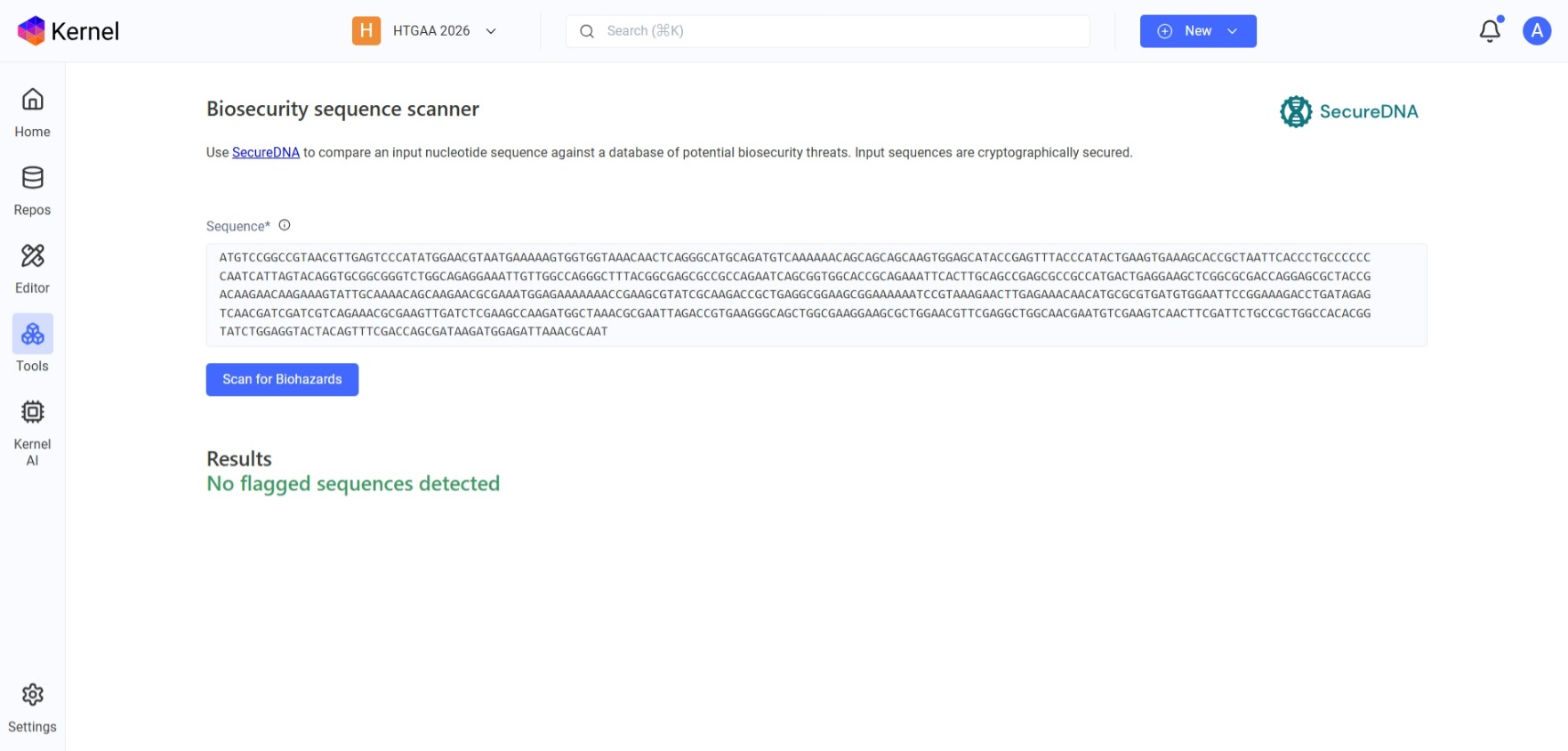This screenshot has width=1568, height=751.
Task: Click Scan for Biohazards button
Action: click(282, 379)
